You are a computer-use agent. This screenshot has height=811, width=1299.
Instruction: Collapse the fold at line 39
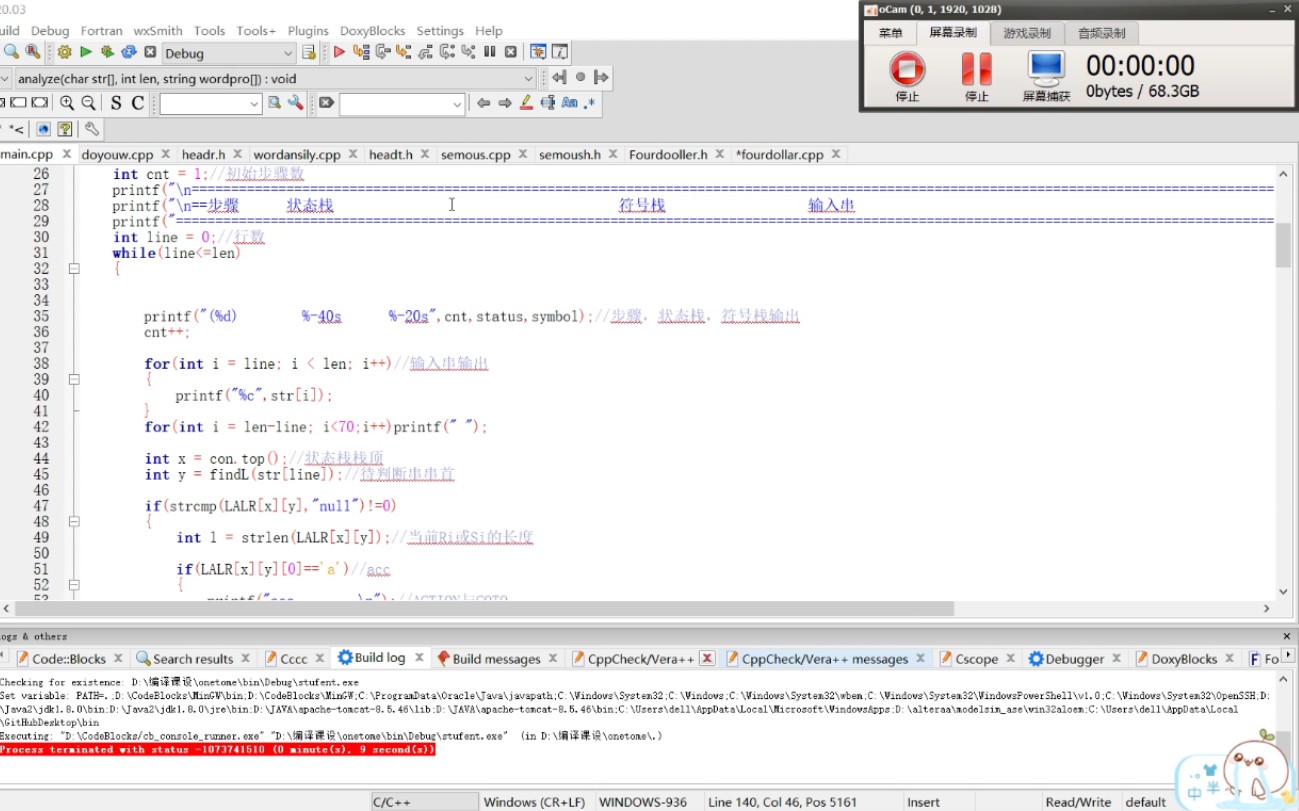[73, 380]
